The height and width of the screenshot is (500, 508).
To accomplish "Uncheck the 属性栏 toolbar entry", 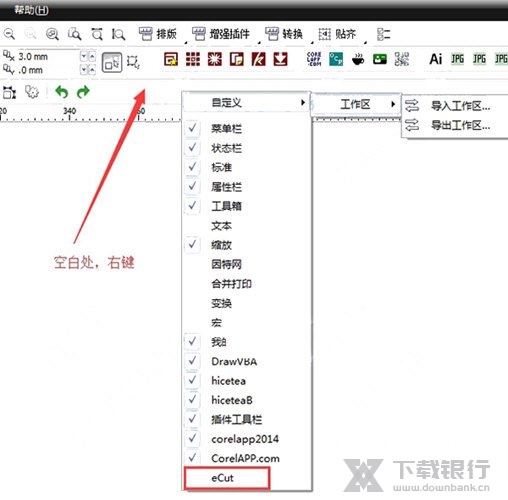I will pyautogui.click(x=247, y=186).
